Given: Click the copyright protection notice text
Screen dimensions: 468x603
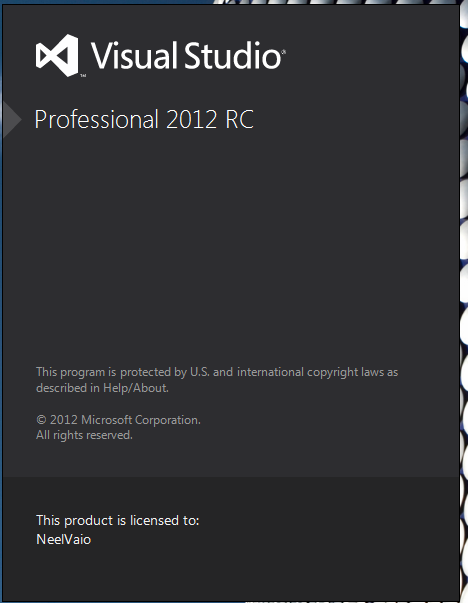Looking at the screenshot, I should (217, 380).
